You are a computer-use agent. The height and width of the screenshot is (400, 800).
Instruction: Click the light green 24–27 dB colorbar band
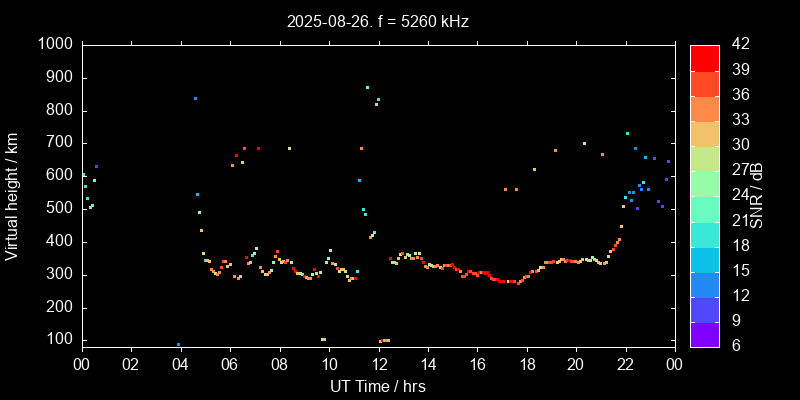point(705,183)
